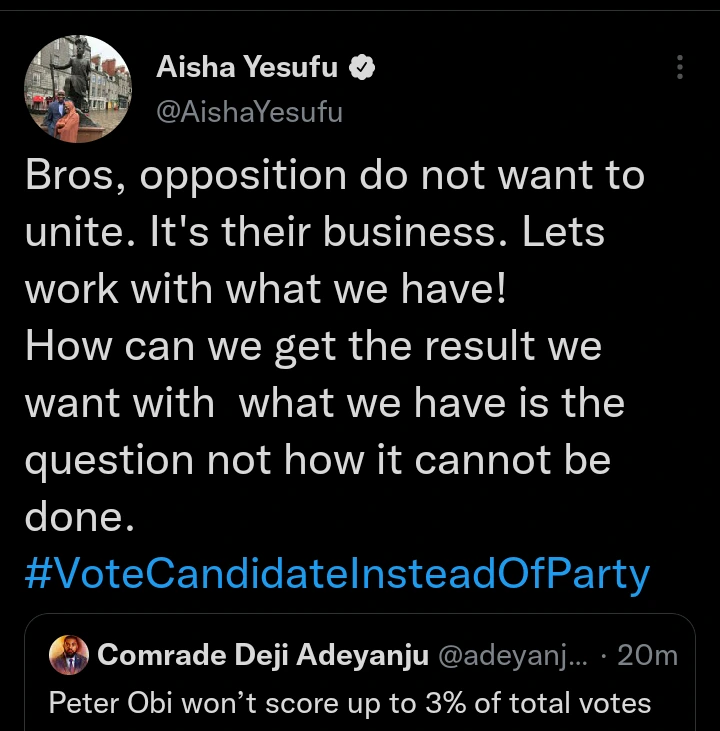Click the line "question not how it cannot be"
Screen dimensions: 720x731
(x=317, y=461)
